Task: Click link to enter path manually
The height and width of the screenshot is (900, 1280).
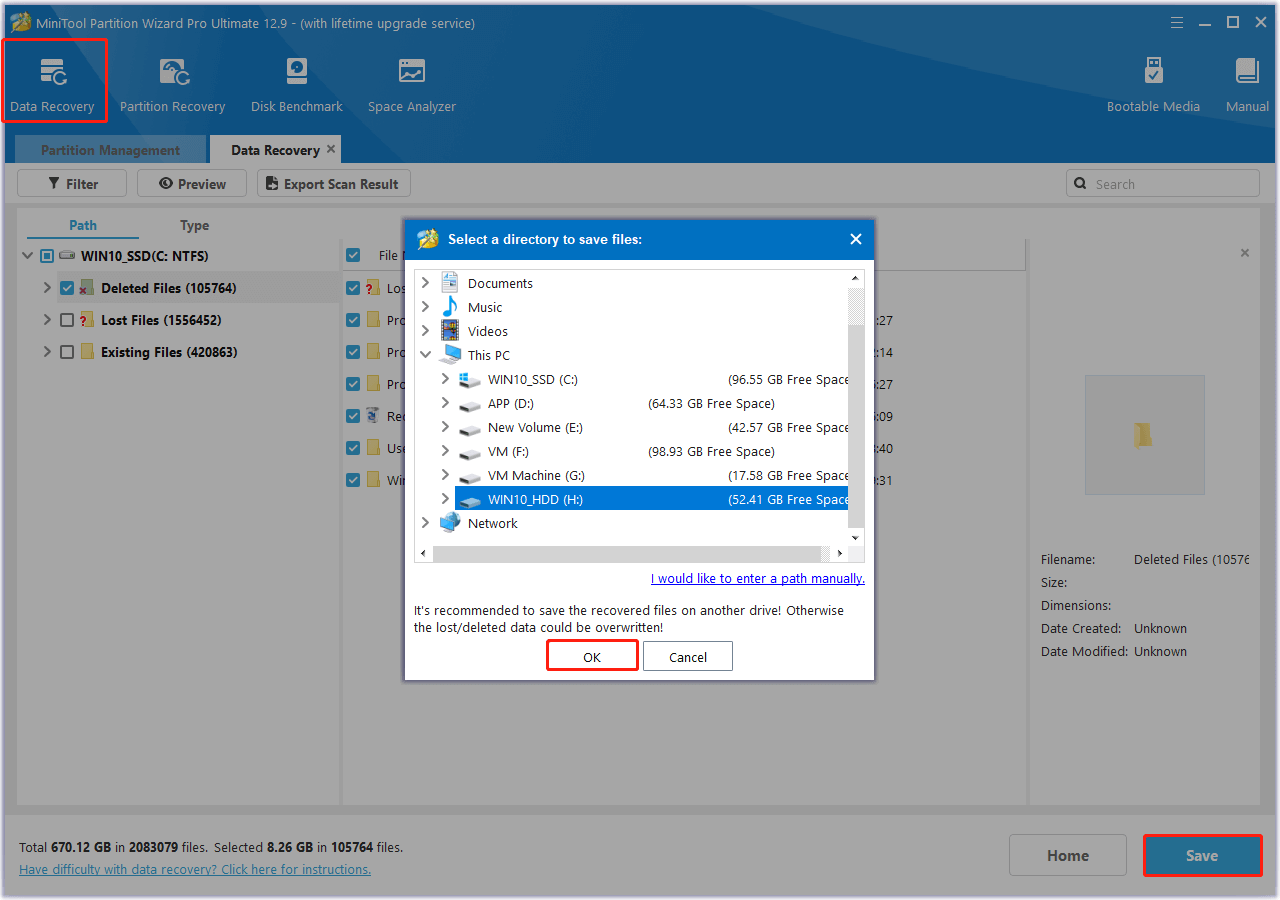Action: pyautogui.click(x=758, y=578)
